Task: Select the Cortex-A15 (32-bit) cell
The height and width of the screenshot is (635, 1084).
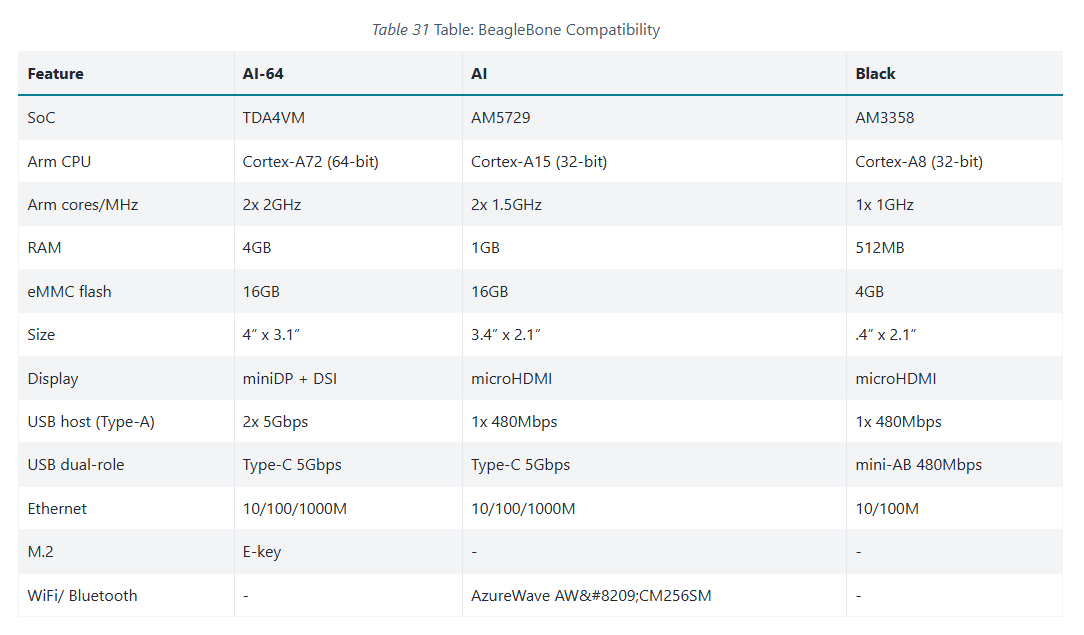Action: 539,162
